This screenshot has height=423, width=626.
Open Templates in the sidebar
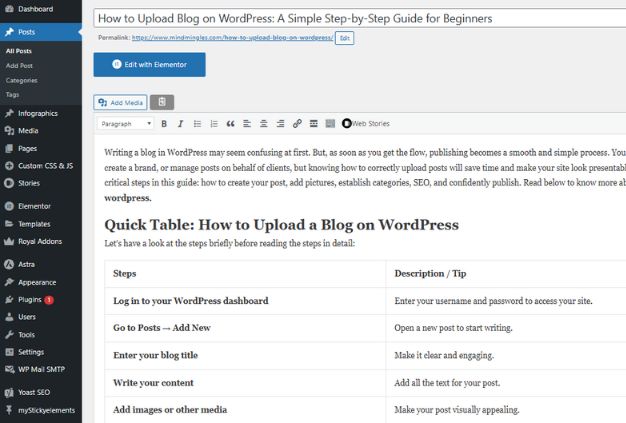(x=41, y=224)
